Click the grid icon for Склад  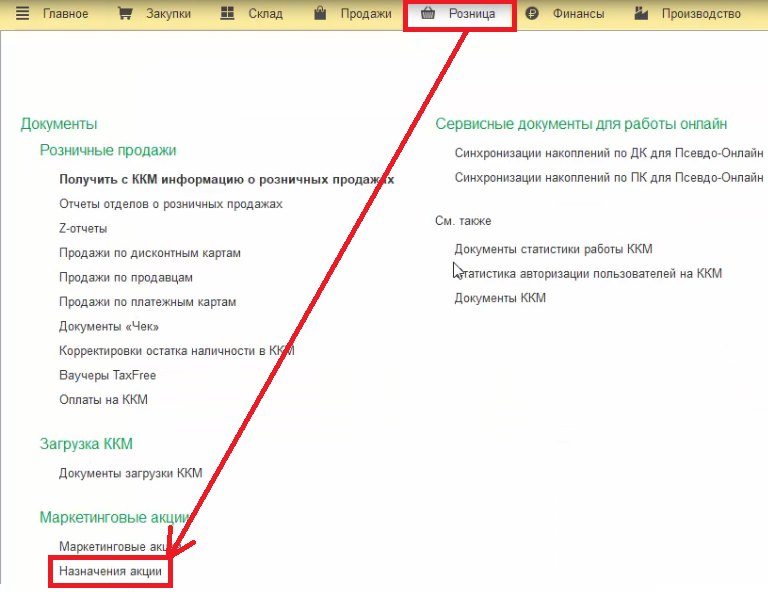click(227, 13)
